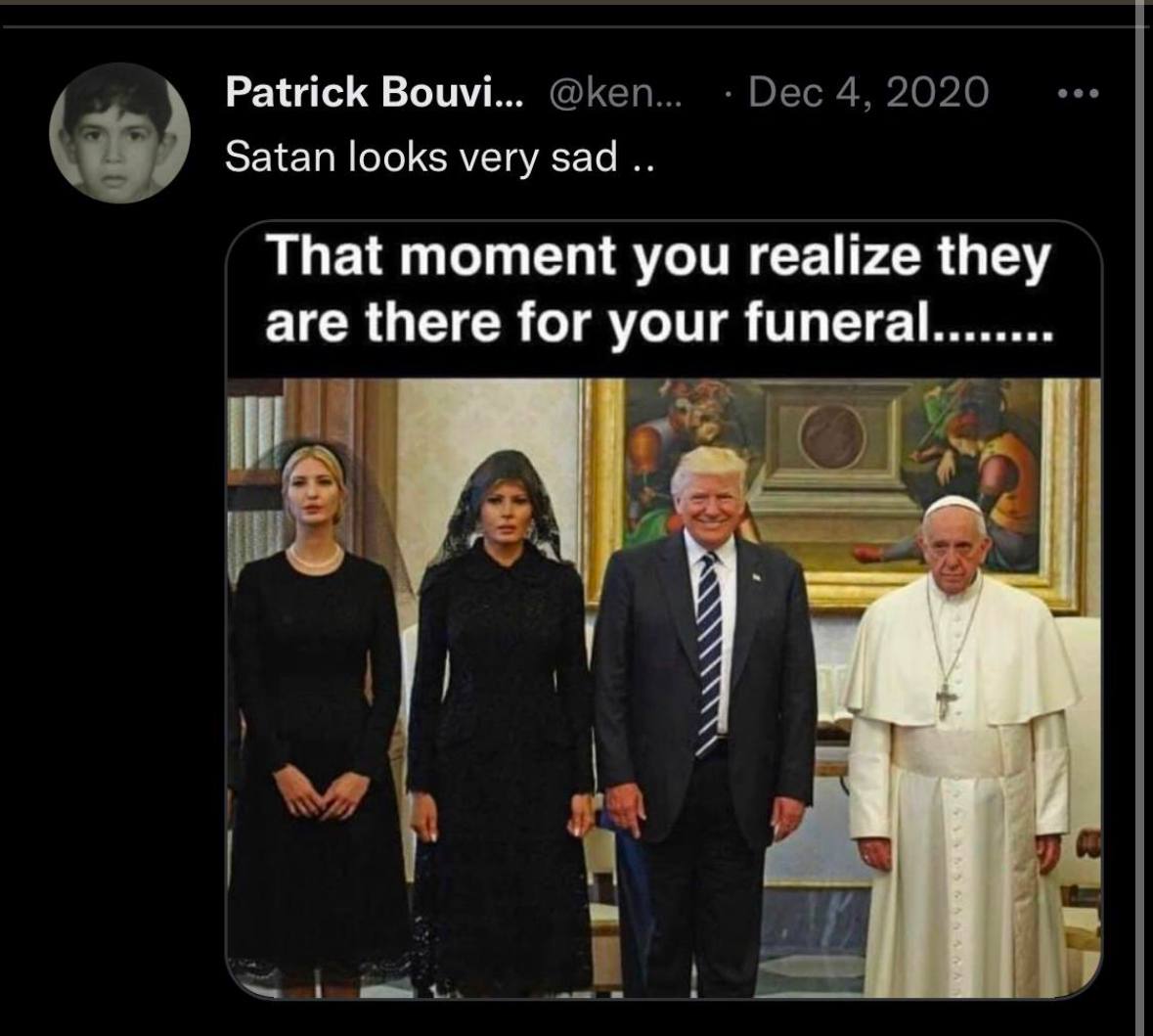
Task: Select the "Satan looks very sad" tweet text
Action: 439,158
